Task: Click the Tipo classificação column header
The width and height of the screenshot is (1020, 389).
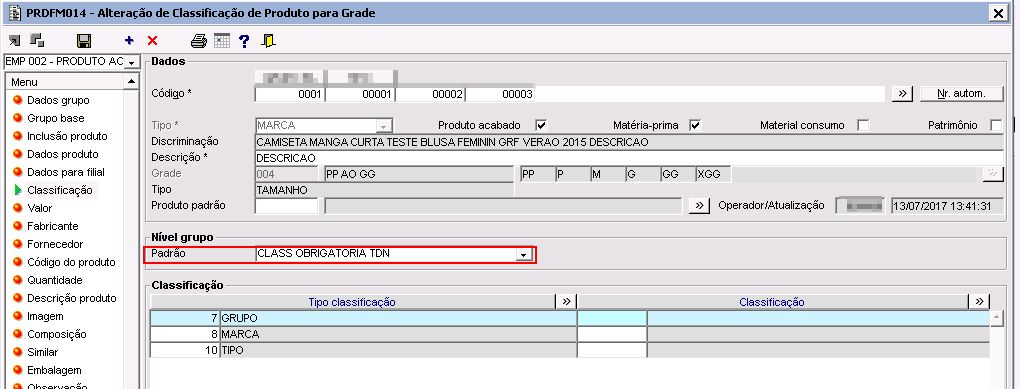Action: pos(352,302)
